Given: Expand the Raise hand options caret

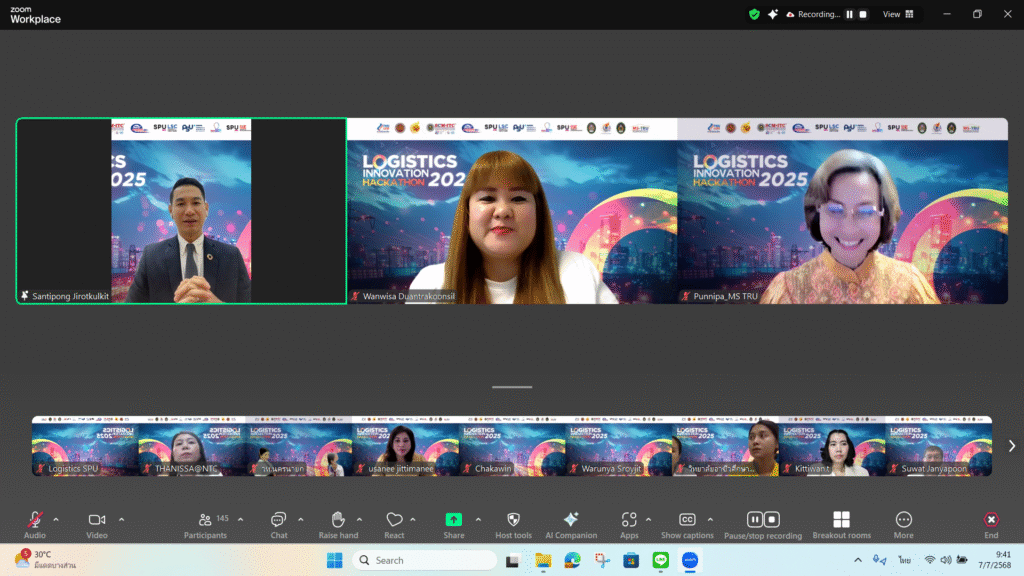Looking at the screenshot, I should point(359,520).
